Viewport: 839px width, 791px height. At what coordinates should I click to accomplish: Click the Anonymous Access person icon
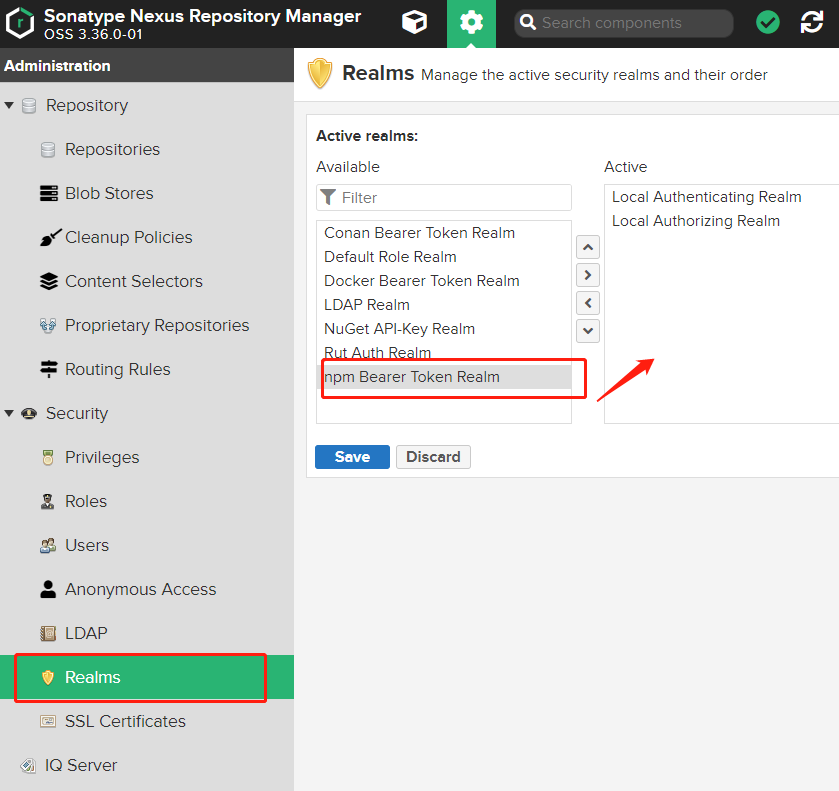[x=48, y=589]
